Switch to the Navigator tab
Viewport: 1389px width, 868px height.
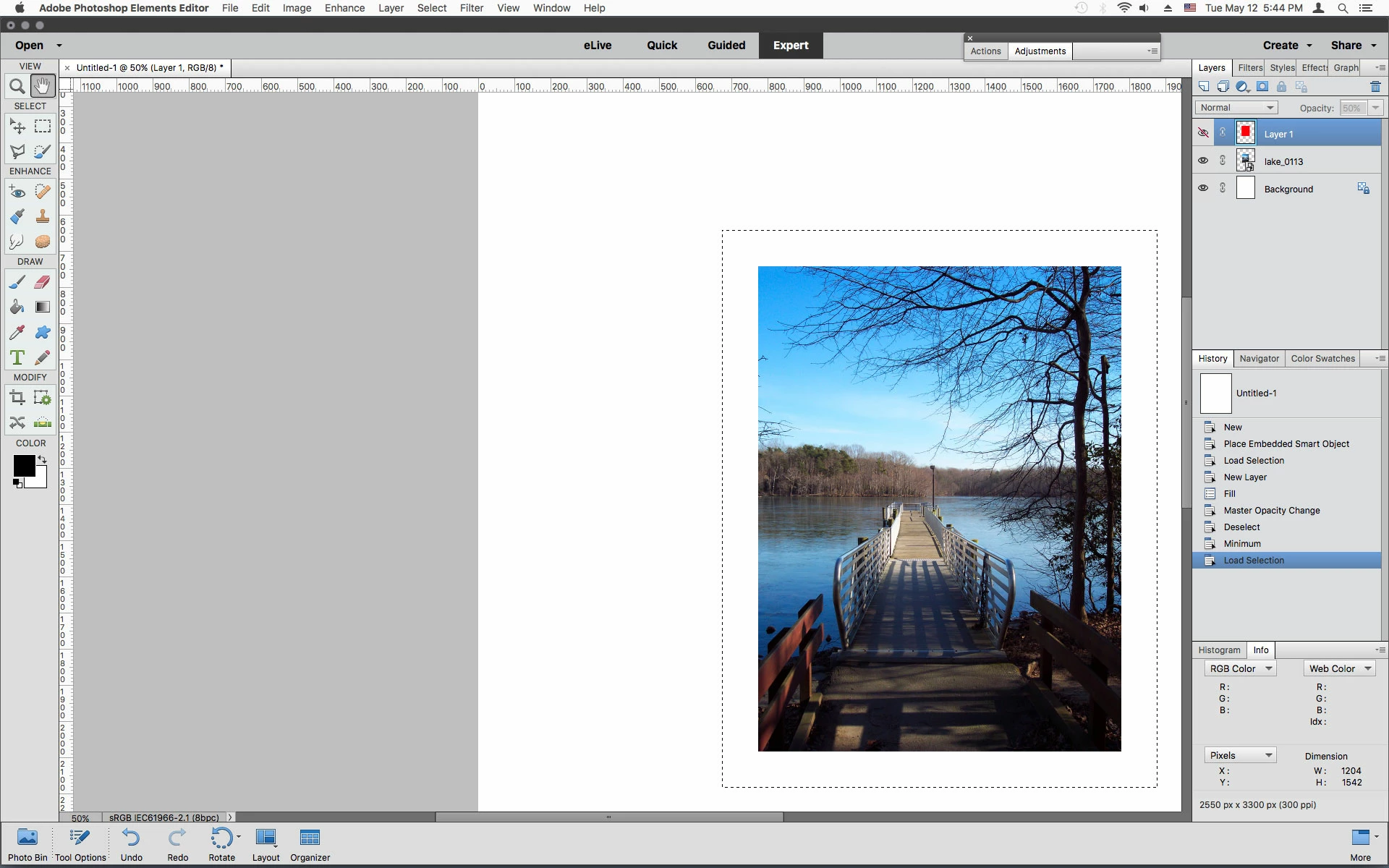click(x=1259, y=359)
